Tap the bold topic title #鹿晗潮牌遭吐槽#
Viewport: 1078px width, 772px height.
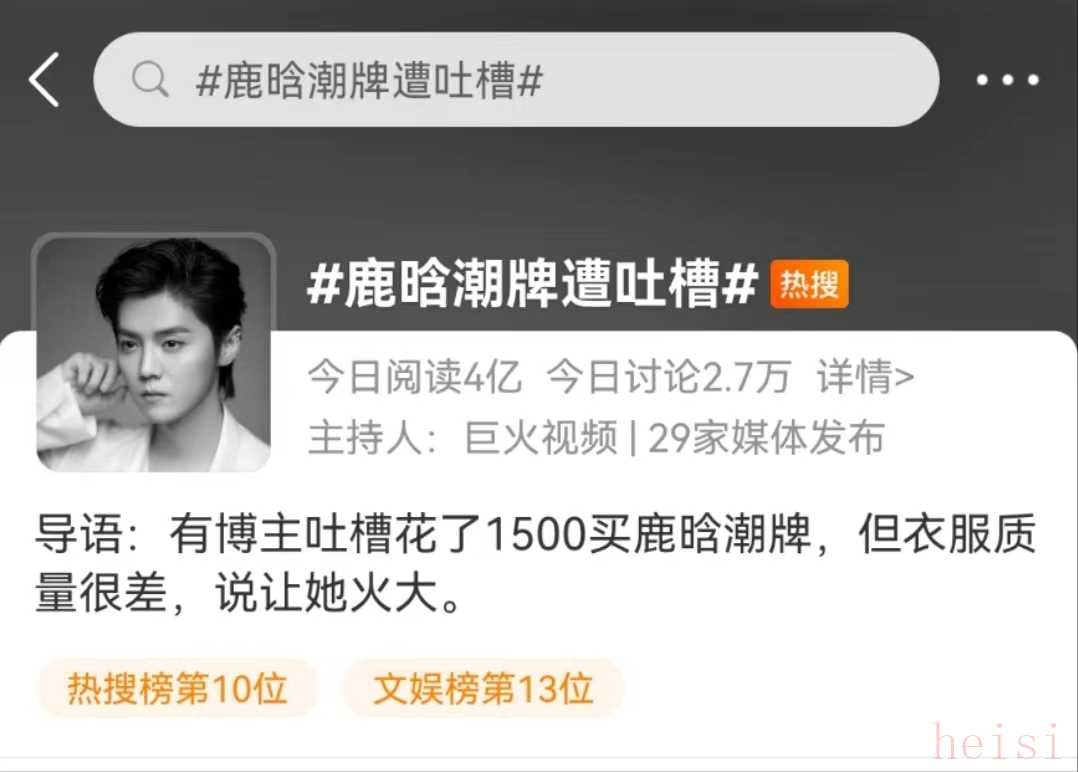pyautogui.click(x=533, y=283)
